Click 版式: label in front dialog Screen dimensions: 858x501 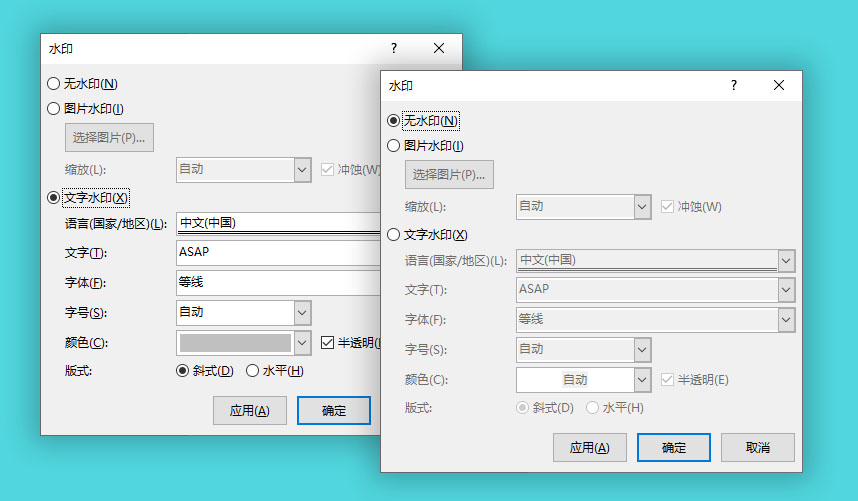pyautogui.click(x=419, y=408)
